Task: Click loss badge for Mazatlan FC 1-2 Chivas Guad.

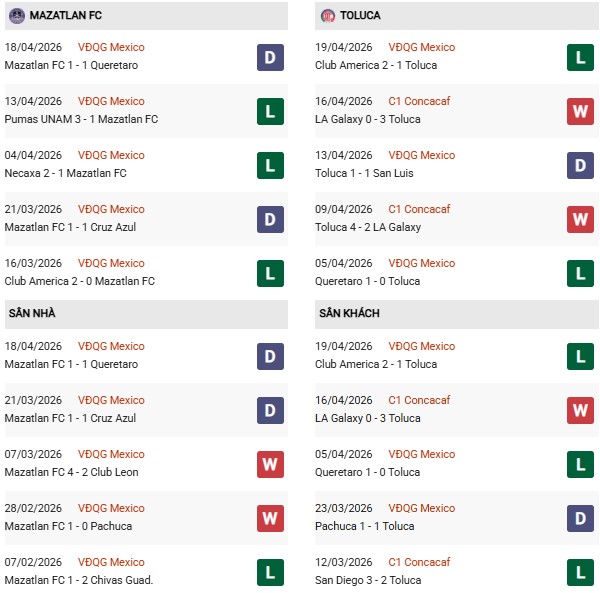Action: pos(270,572)
